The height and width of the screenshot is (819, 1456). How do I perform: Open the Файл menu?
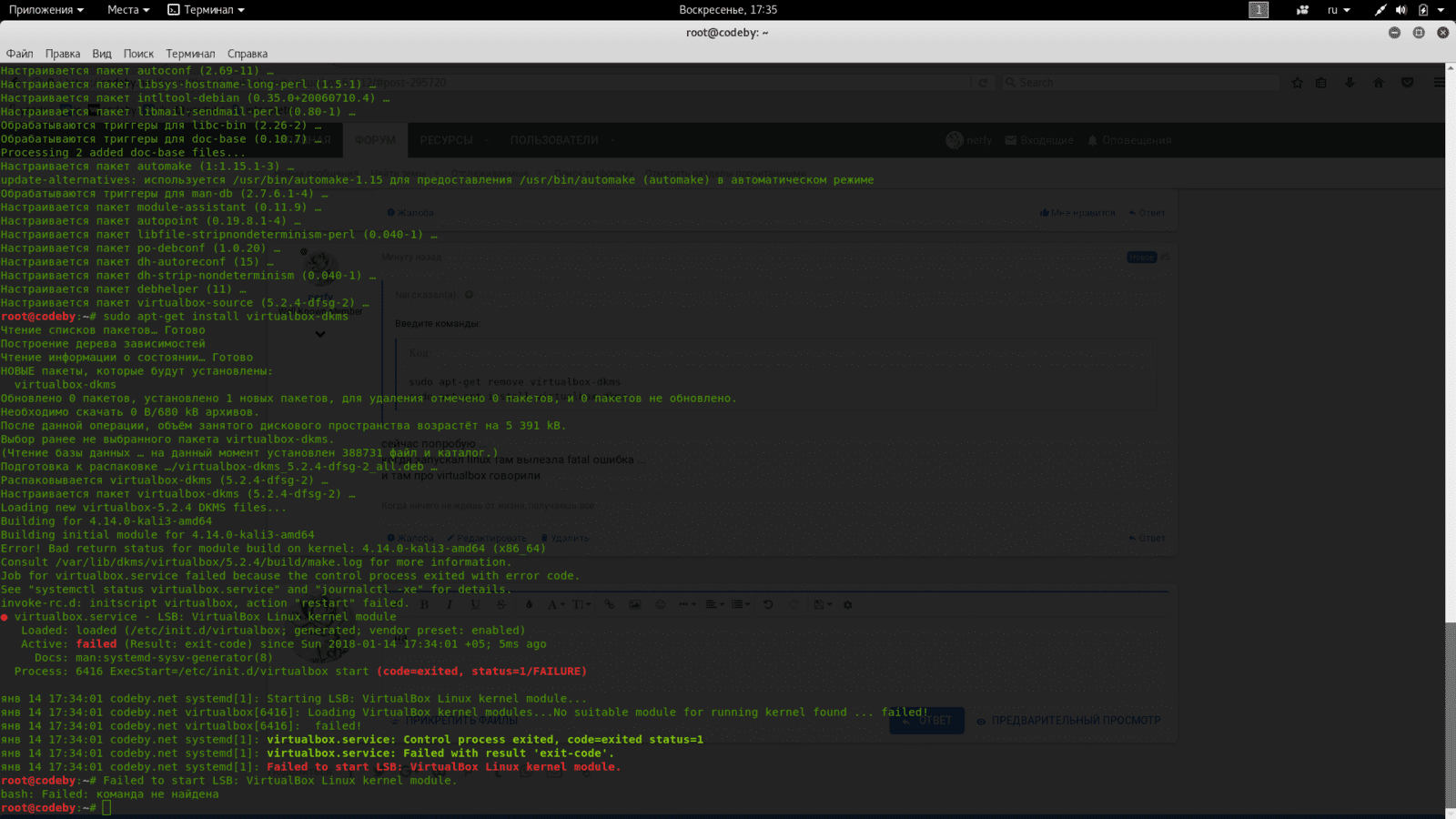point(19,54)
